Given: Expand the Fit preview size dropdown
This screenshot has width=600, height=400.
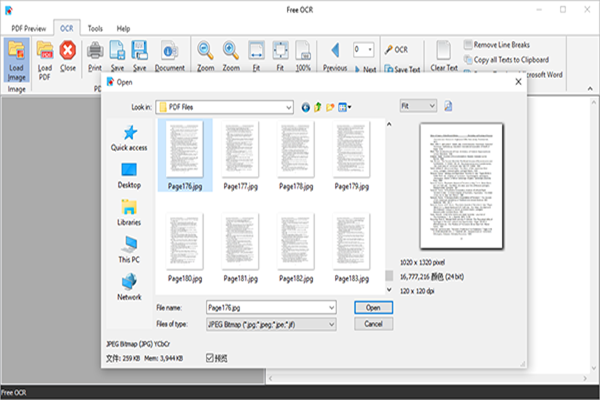Looking at the screenshot, I should 431,105.
